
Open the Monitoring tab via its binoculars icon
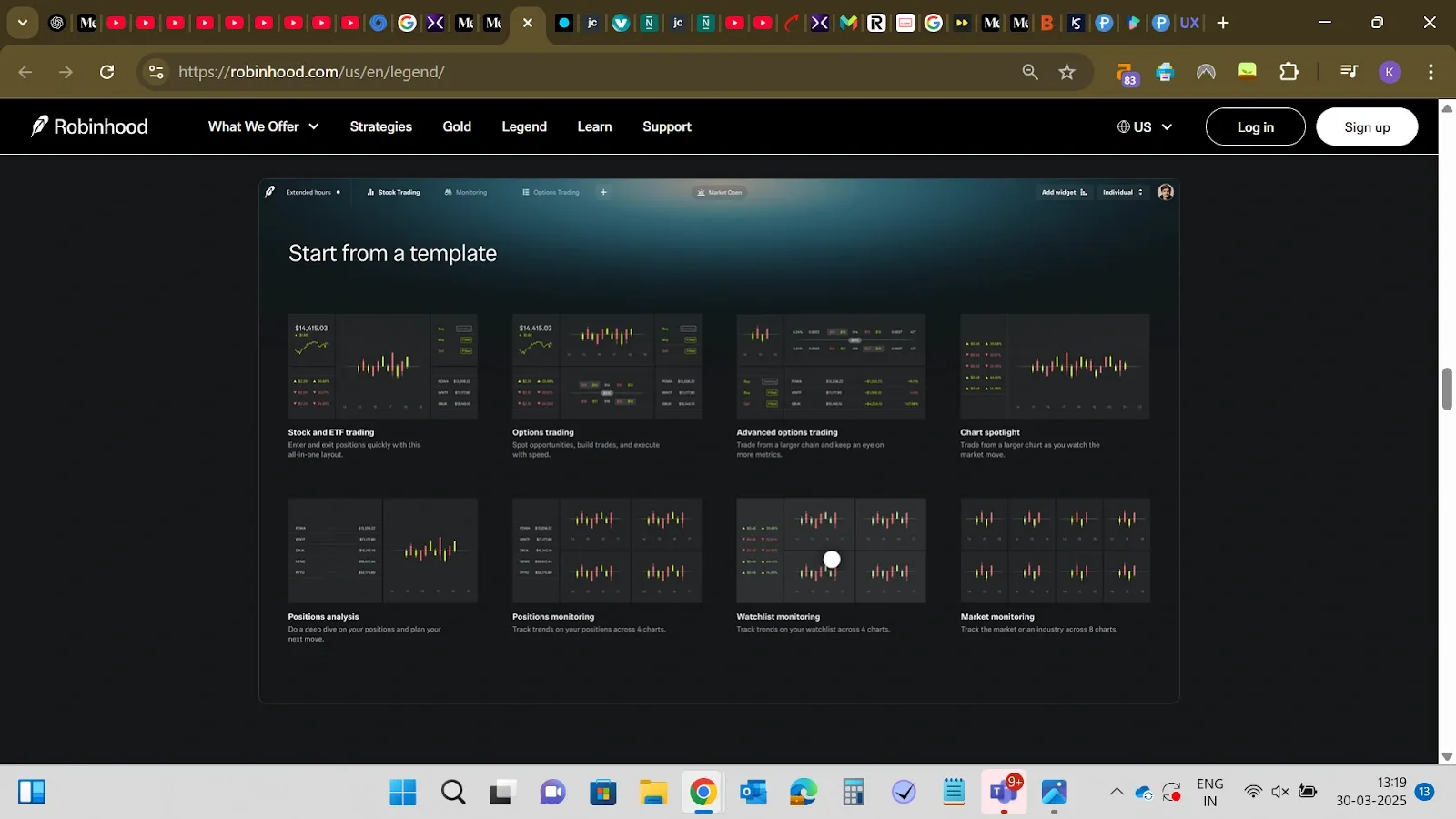[447, 192]
